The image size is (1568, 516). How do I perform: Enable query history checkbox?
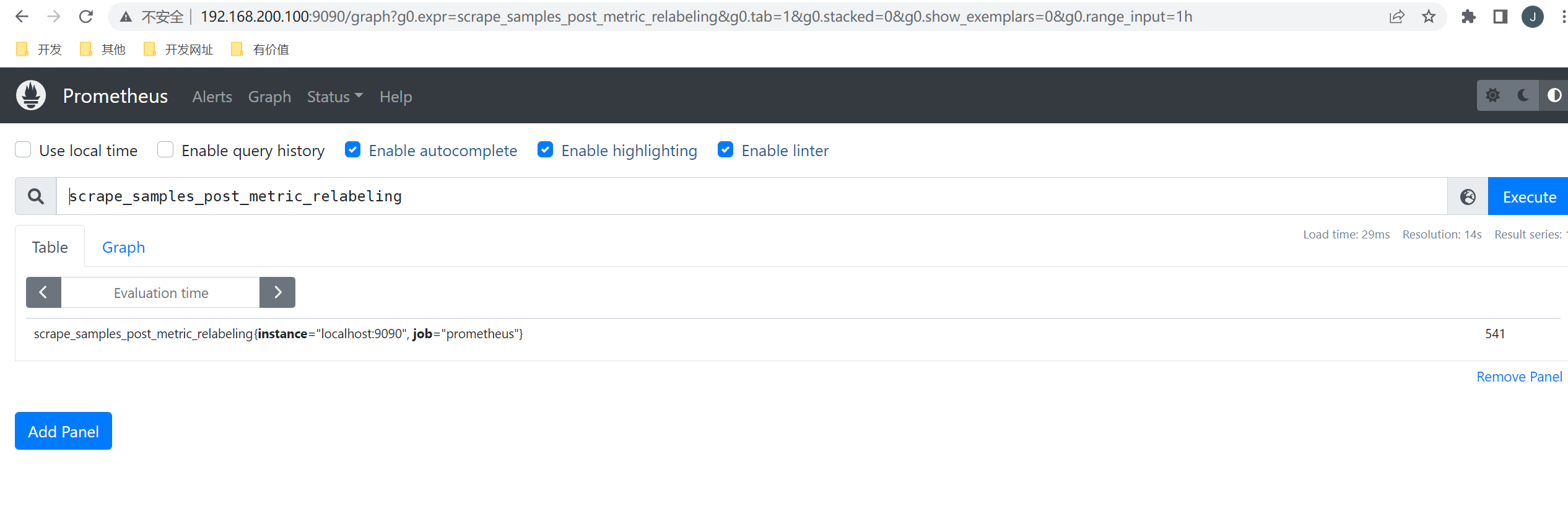click(x=165, y=150)
